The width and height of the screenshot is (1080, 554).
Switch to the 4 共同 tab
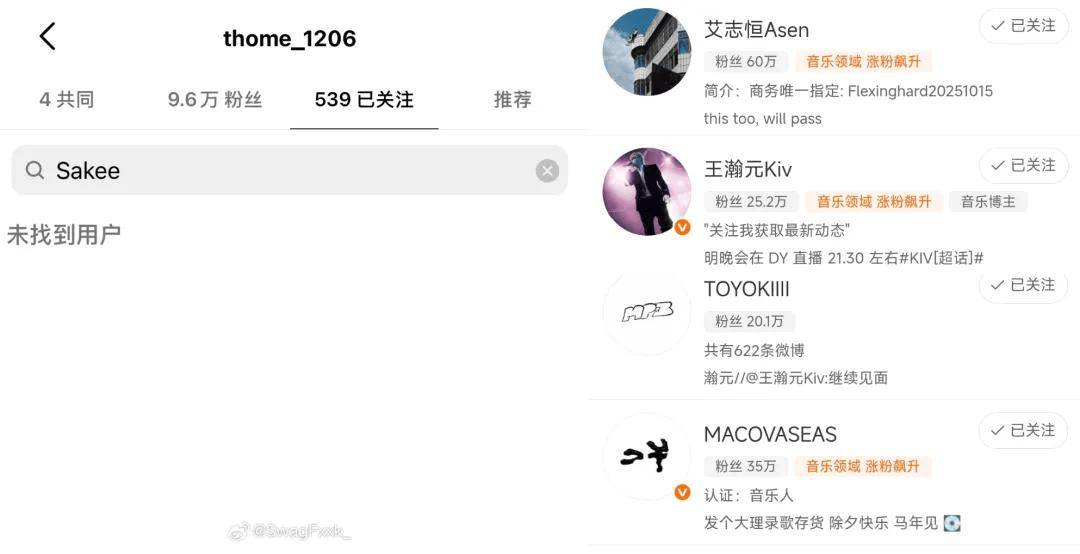[x=66, y=100]
